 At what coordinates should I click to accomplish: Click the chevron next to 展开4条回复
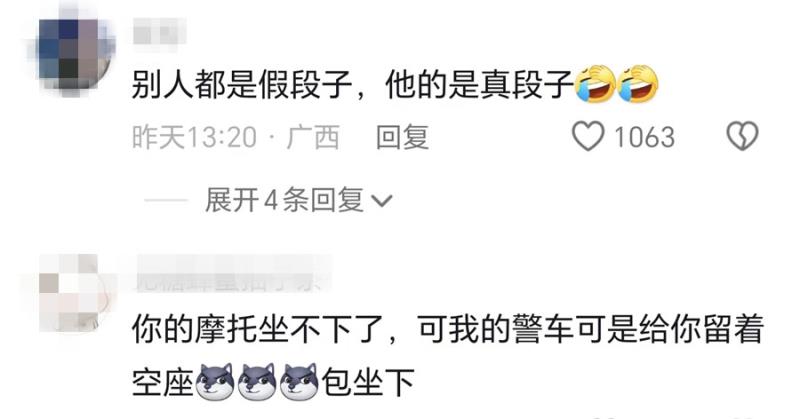(x=382, y=201)
